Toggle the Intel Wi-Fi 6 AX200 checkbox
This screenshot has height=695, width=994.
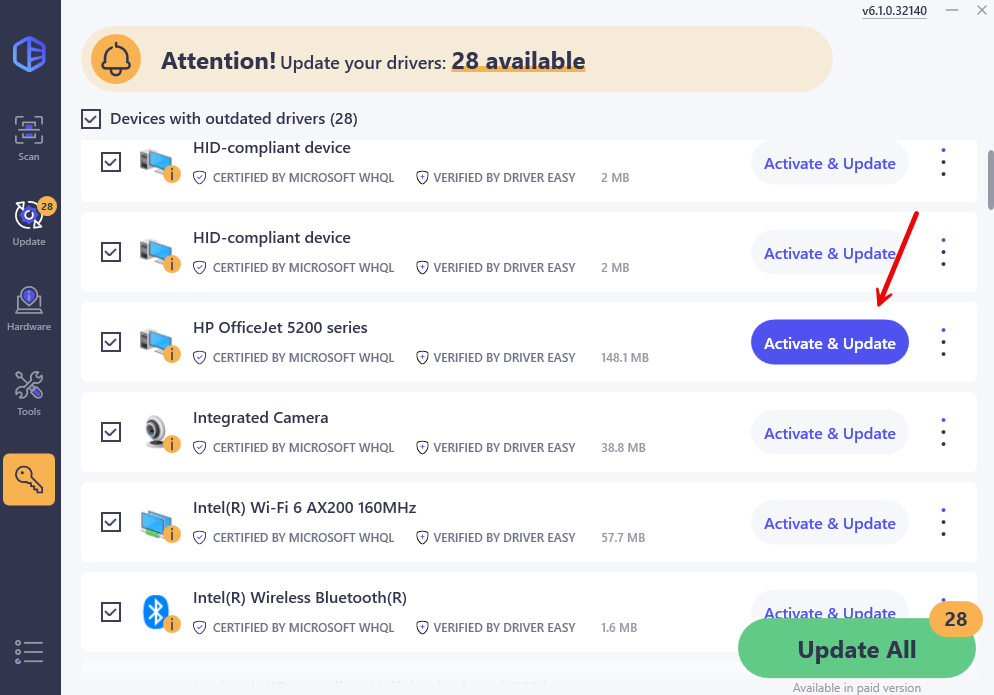point(111,522)
